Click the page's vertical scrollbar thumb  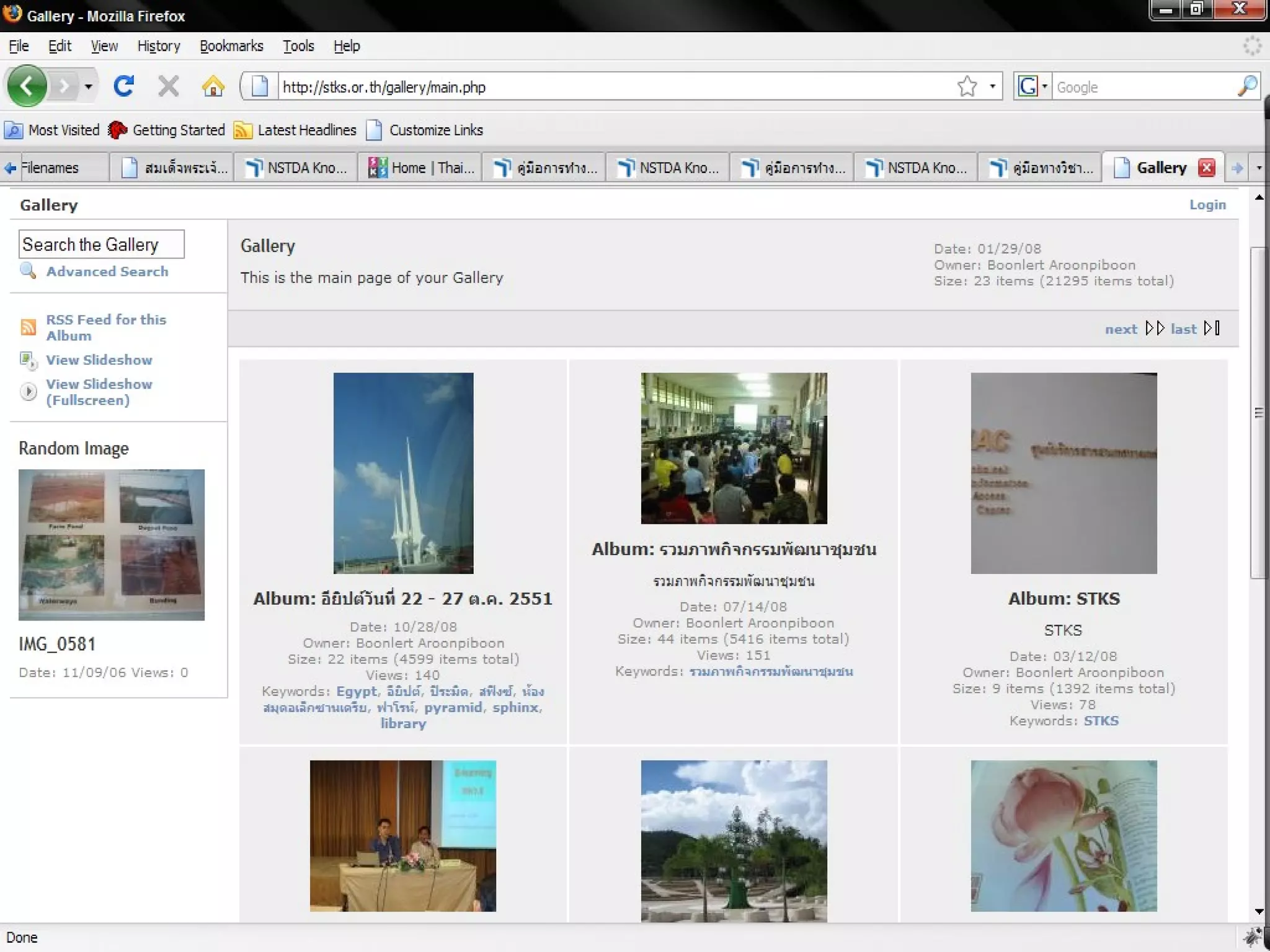(x=1259, y=412)
